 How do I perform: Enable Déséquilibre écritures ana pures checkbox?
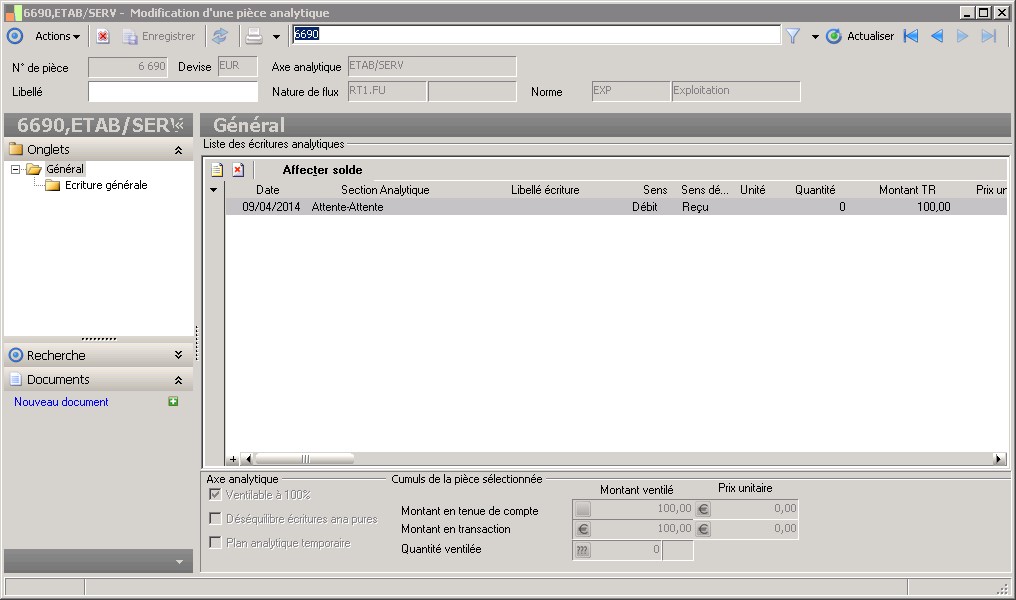[x=215, y=518]
